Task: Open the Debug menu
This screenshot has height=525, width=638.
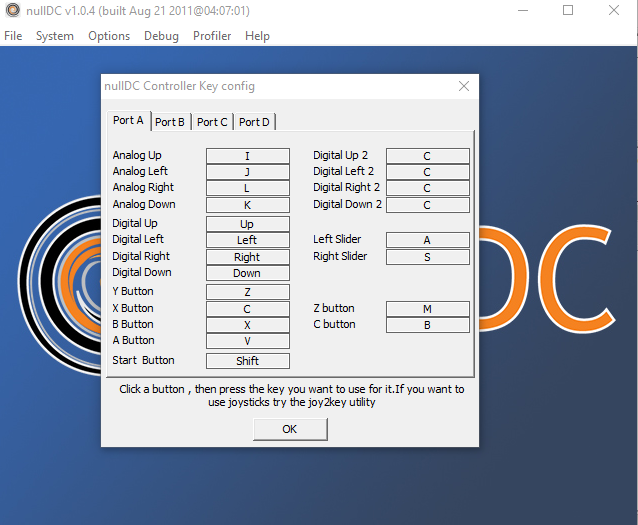Action: 161,36
